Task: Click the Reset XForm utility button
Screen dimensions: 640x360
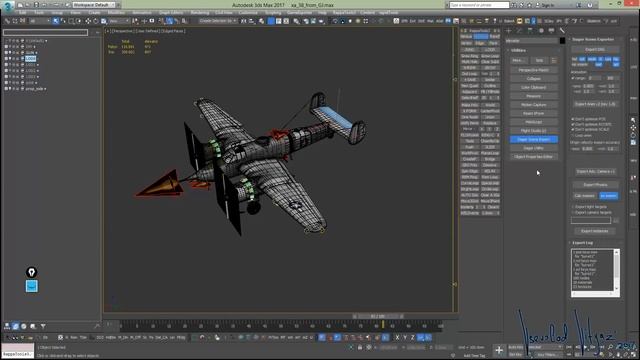Action: pos(533,113)
